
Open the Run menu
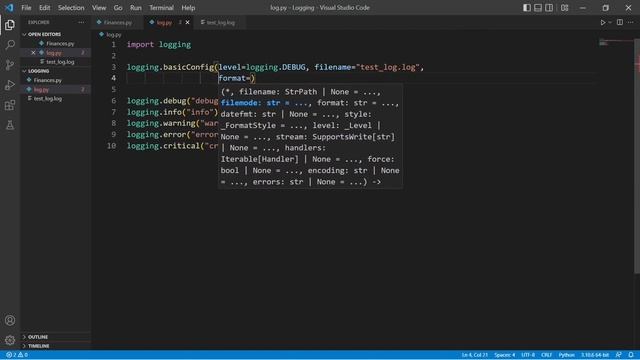point(136,8)
